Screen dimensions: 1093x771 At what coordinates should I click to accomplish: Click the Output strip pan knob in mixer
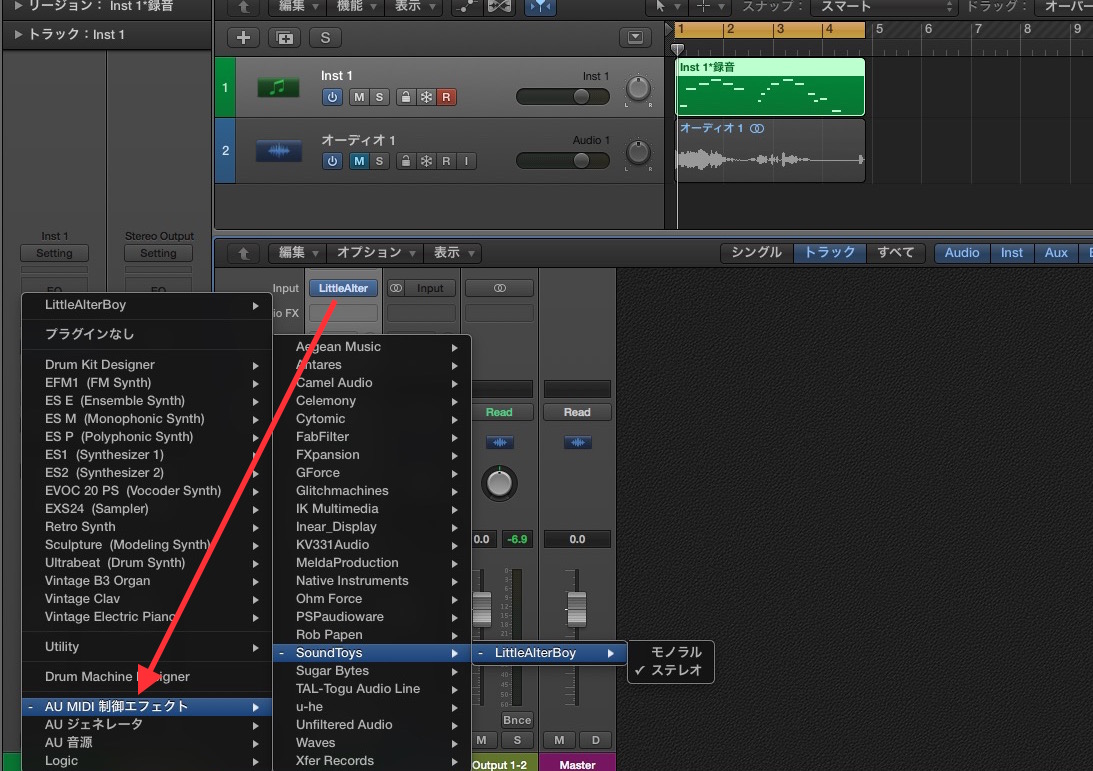tap(499, 483)
